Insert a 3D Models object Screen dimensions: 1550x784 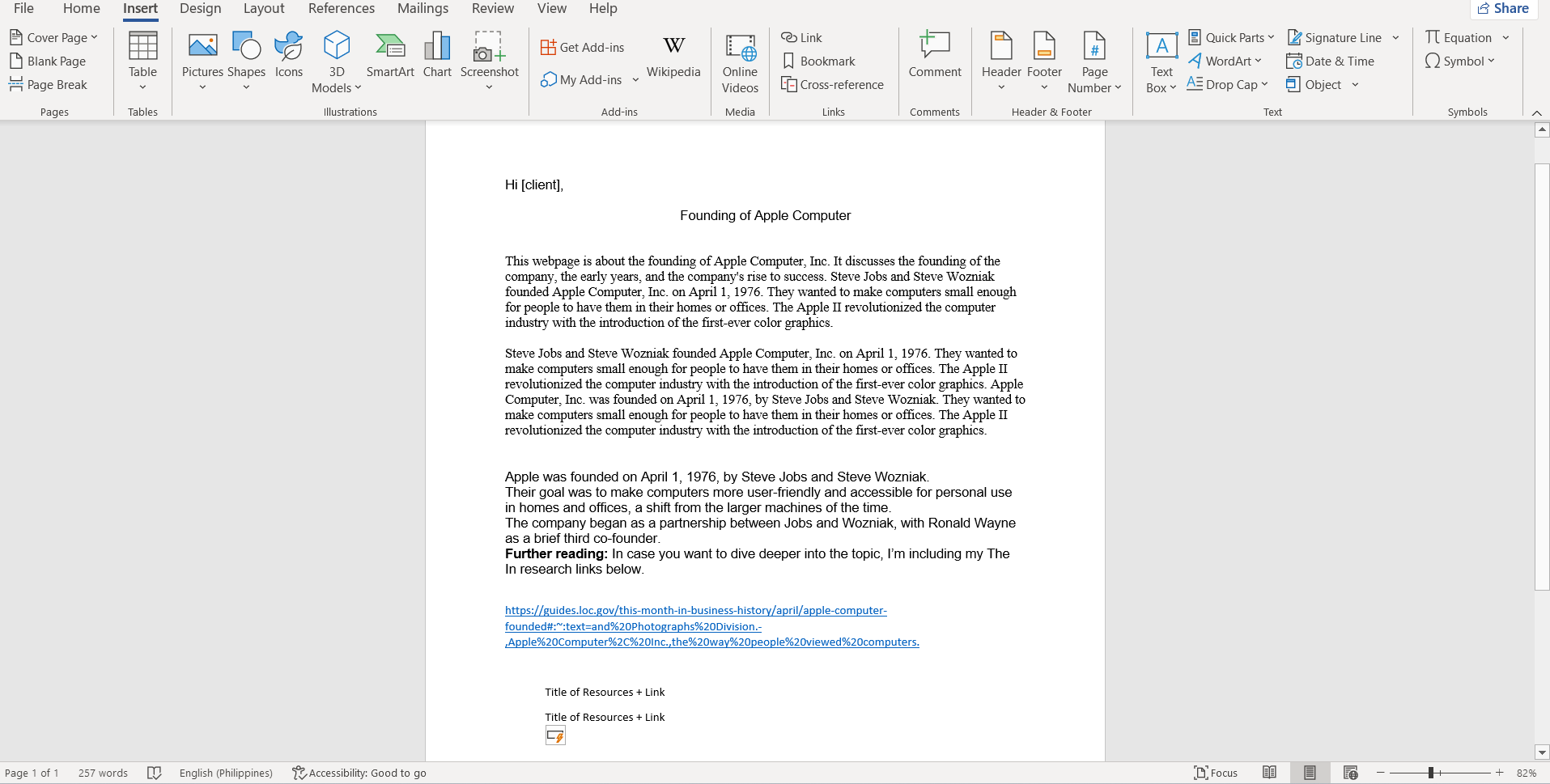(x=337, y=62)
